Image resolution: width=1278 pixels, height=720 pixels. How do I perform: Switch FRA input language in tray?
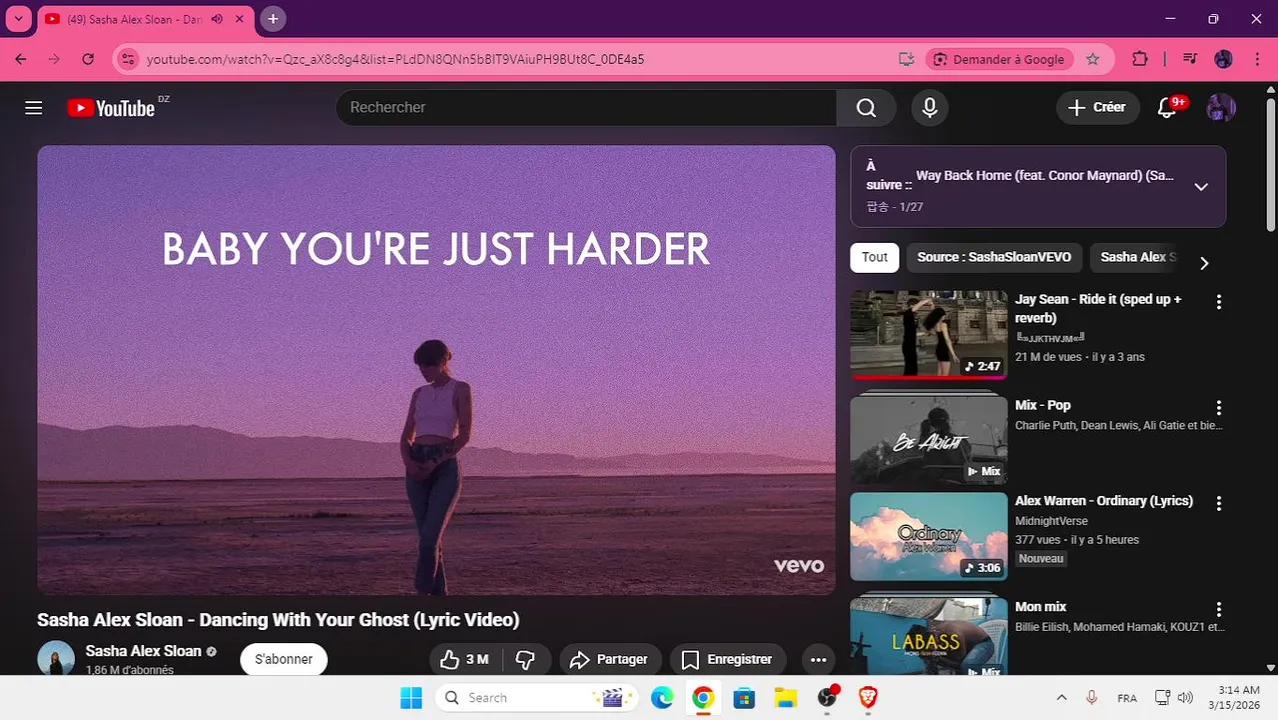pyautogui.click(x=1126, y=698)
